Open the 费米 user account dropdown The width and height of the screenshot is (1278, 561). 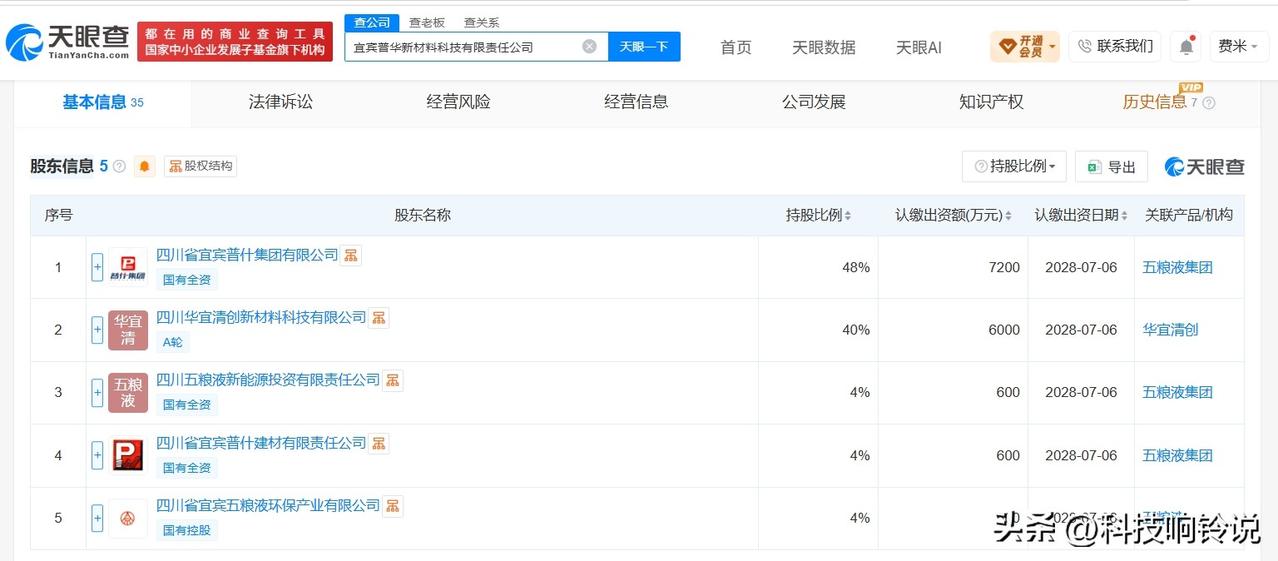[x=1238, y=46]
